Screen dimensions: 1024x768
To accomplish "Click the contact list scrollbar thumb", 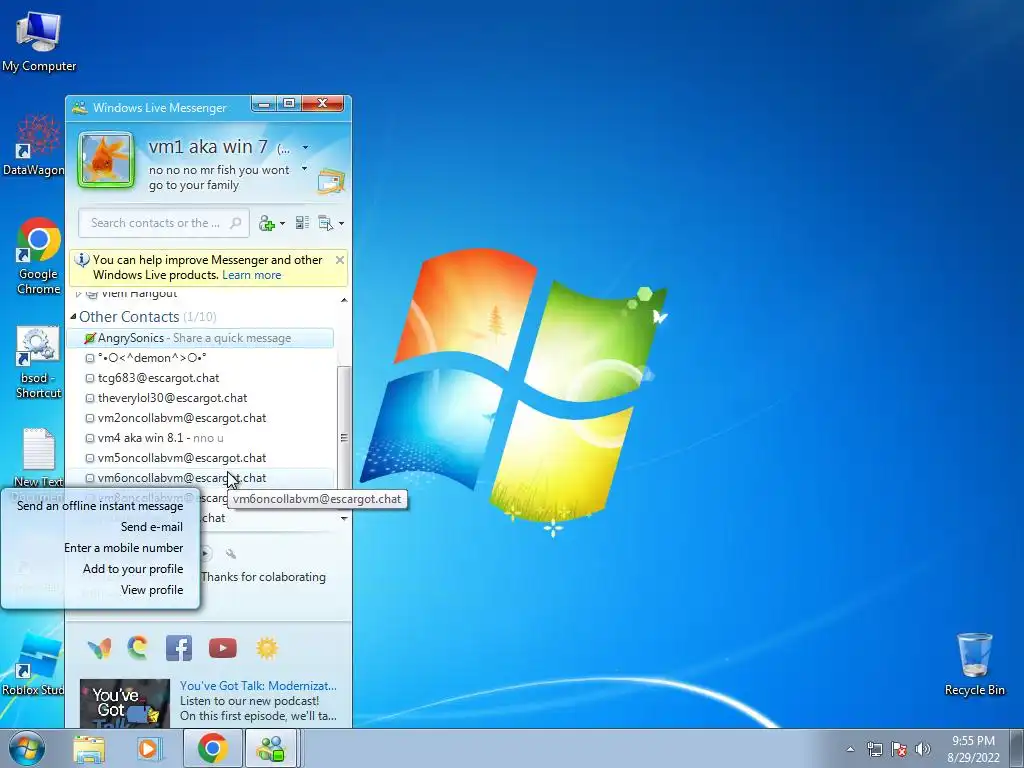I will click(344, 438).
